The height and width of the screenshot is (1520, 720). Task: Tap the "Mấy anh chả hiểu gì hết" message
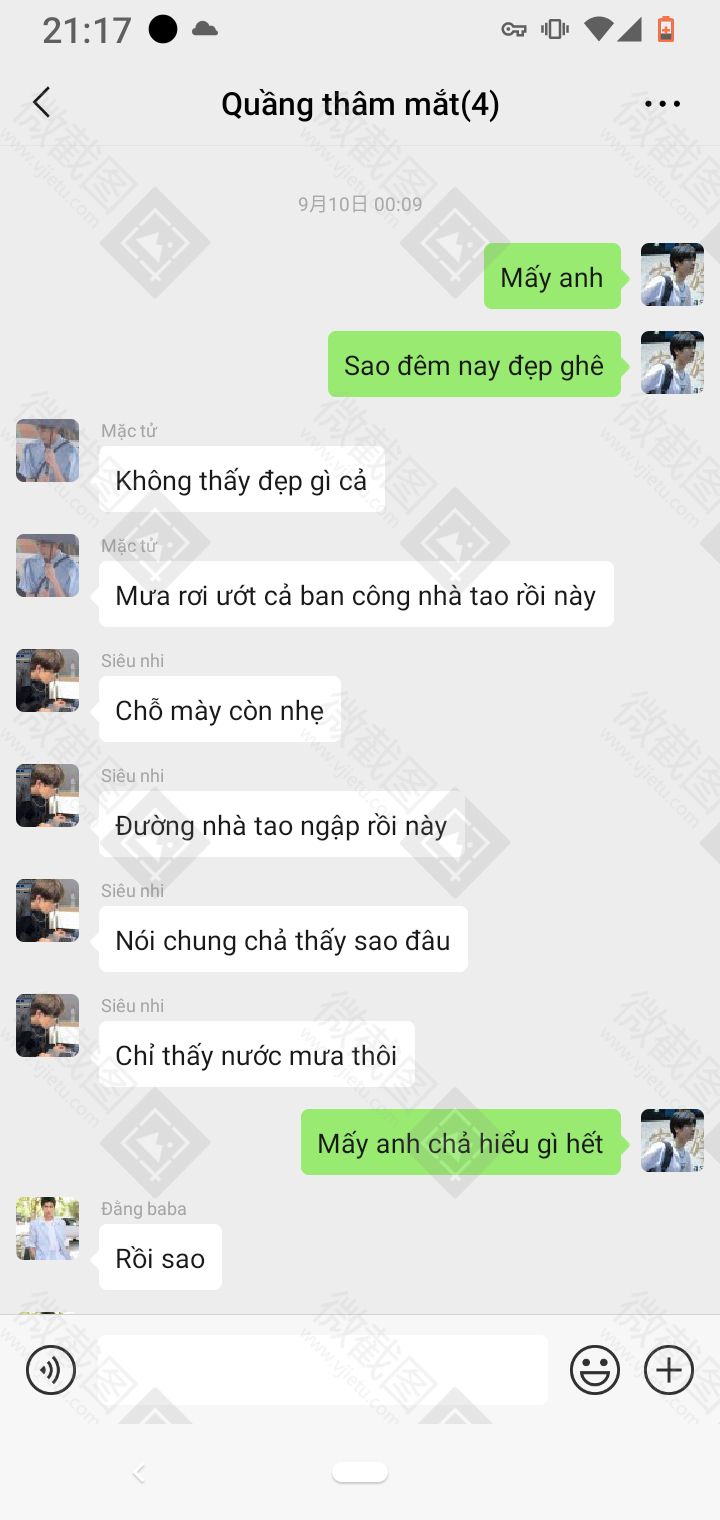click(x=461, y=1143)
